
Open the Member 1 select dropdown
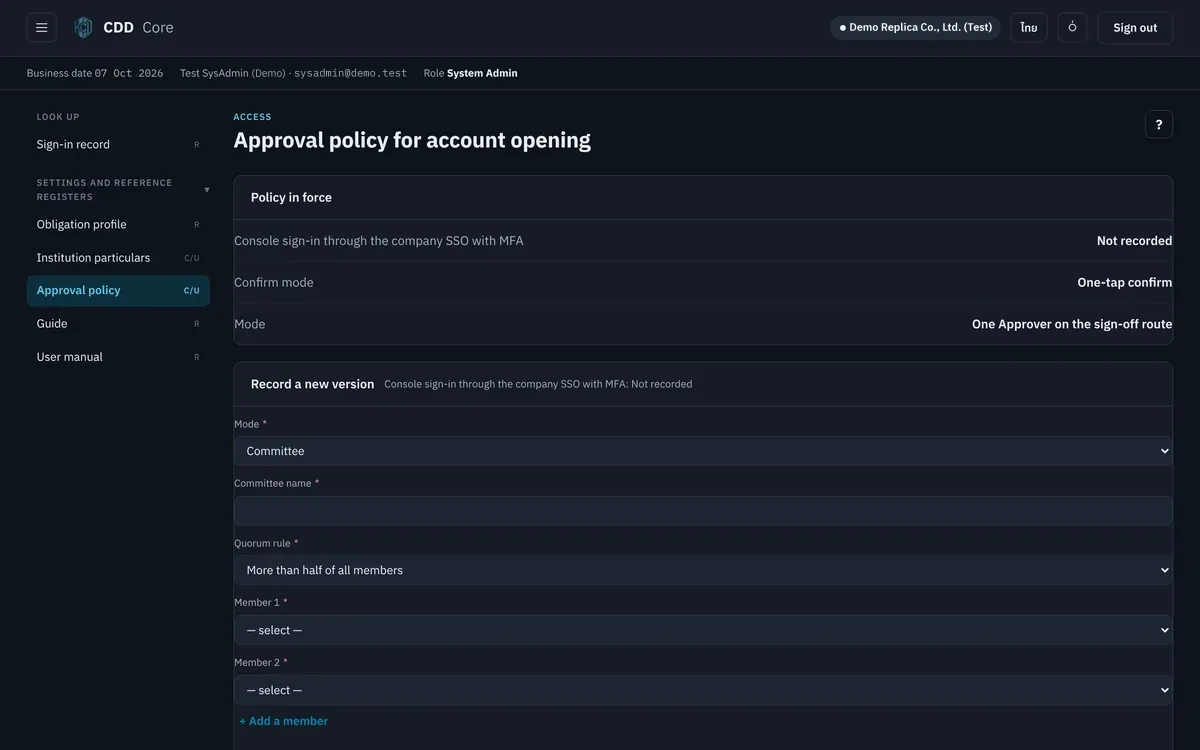click(x=703, y=630)
